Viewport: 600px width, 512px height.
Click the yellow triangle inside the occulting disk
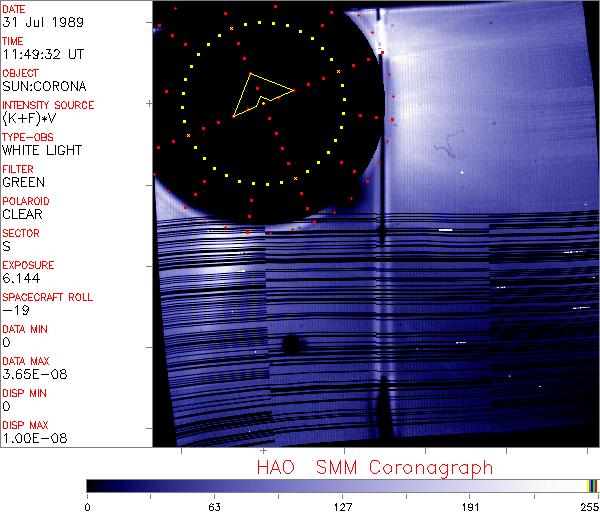tap(262, 93)
